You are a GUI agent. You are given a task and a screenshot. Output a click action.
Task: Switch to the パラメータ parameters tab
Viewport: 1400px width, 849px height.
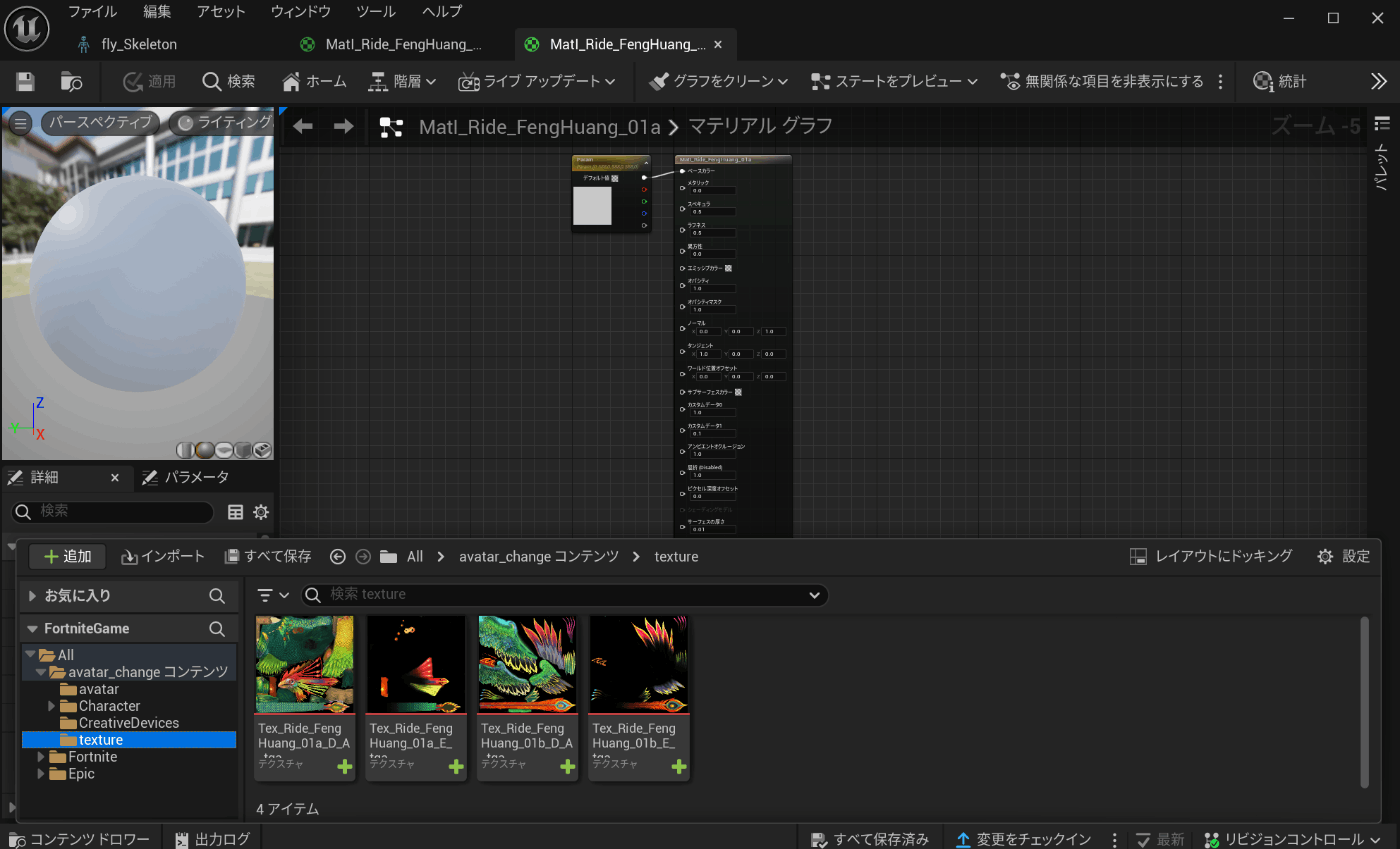(186, 478)
